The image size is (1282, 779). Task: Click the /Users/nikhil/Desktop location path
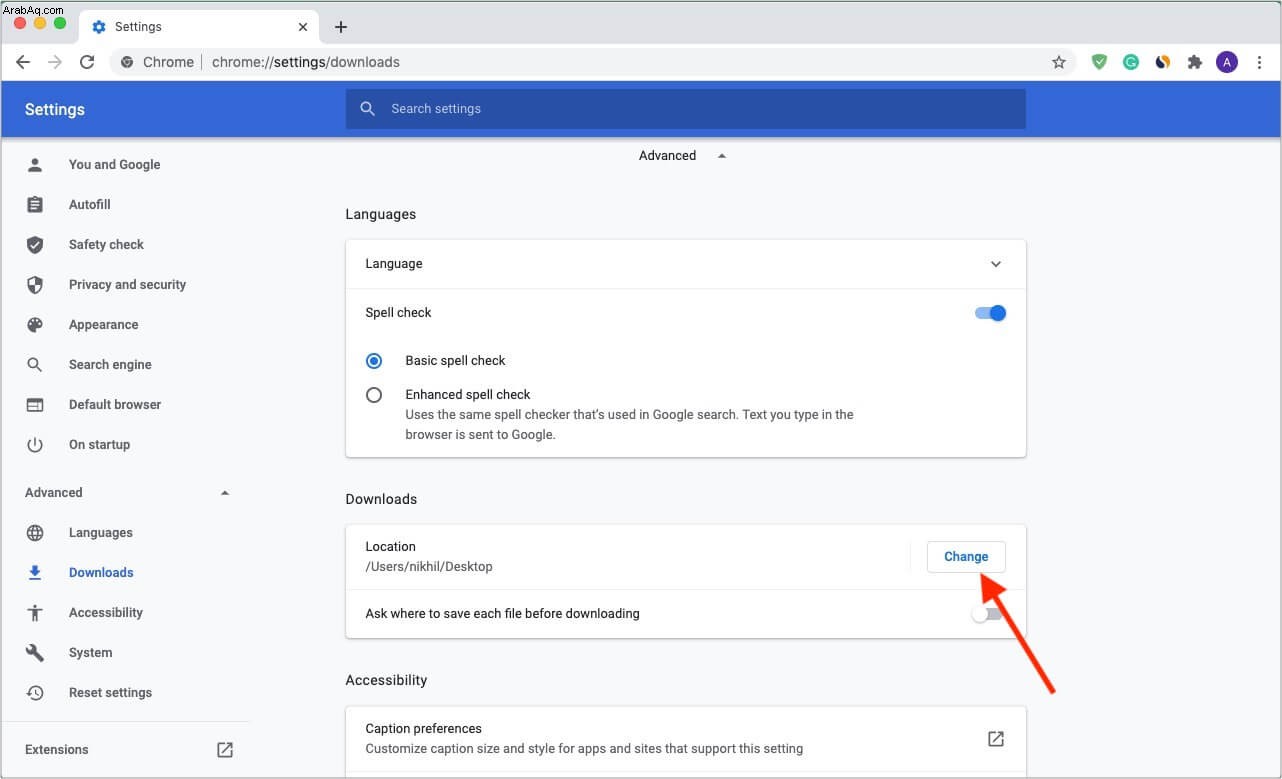coord(429,567)
